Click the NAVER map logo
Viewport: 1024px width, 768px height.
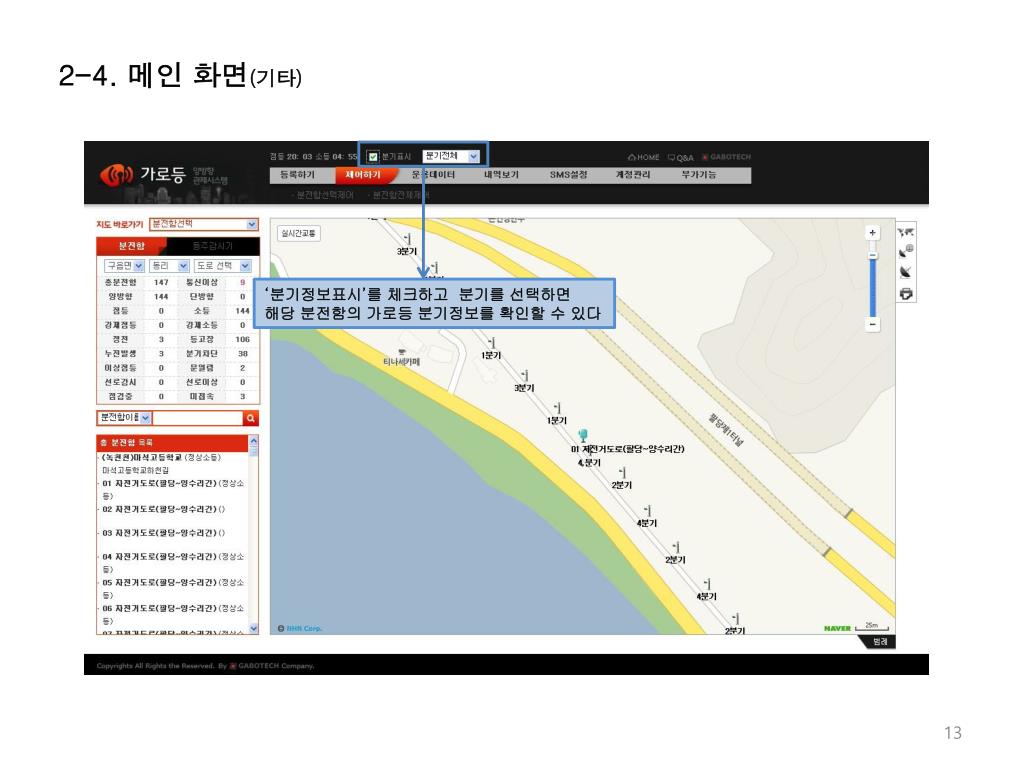coord(837,628)
